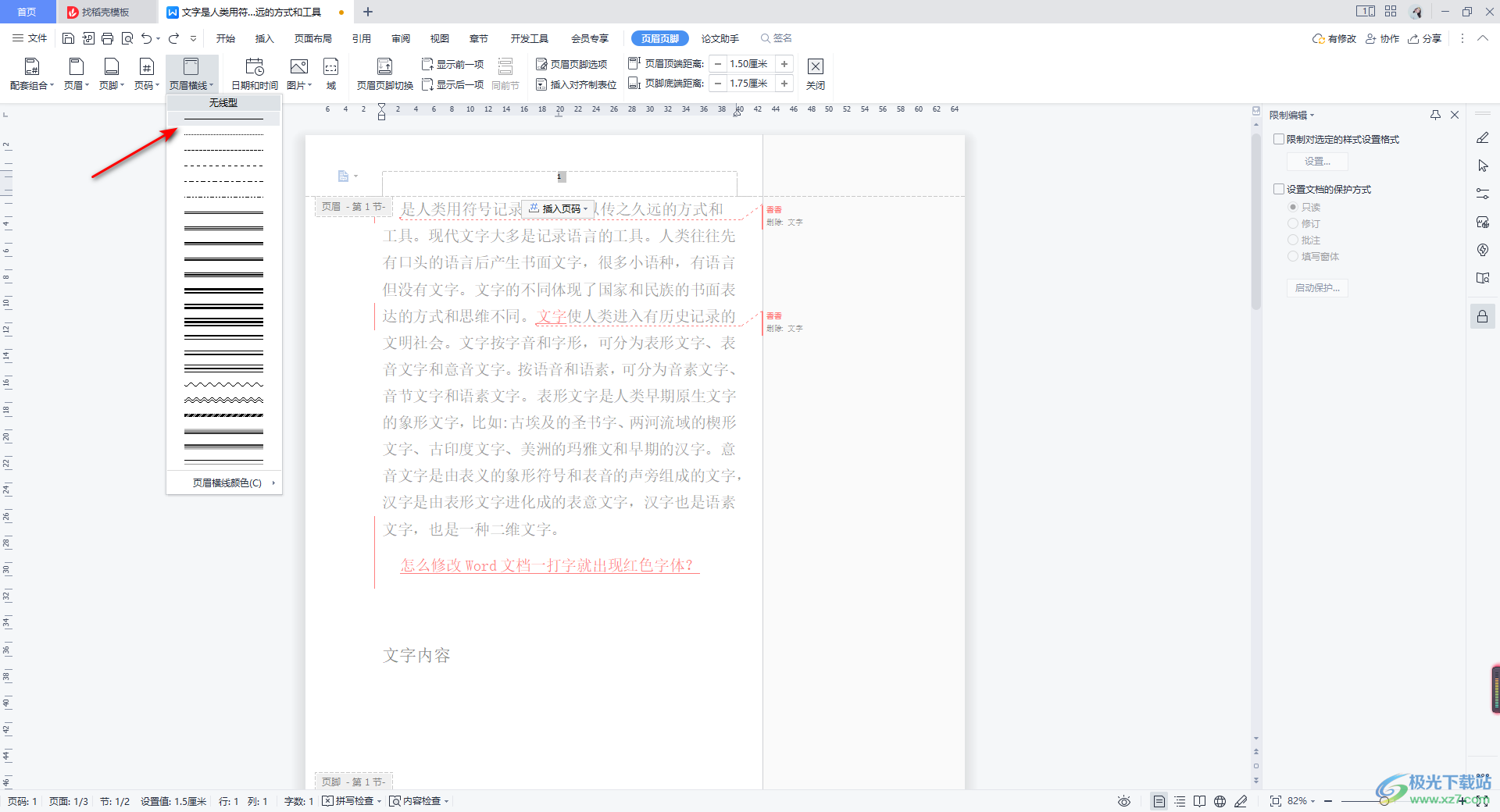This screenshot has width=1500, height=812.
Task: Click the 关闭 header-footer close icon
Action: (816, 74)
